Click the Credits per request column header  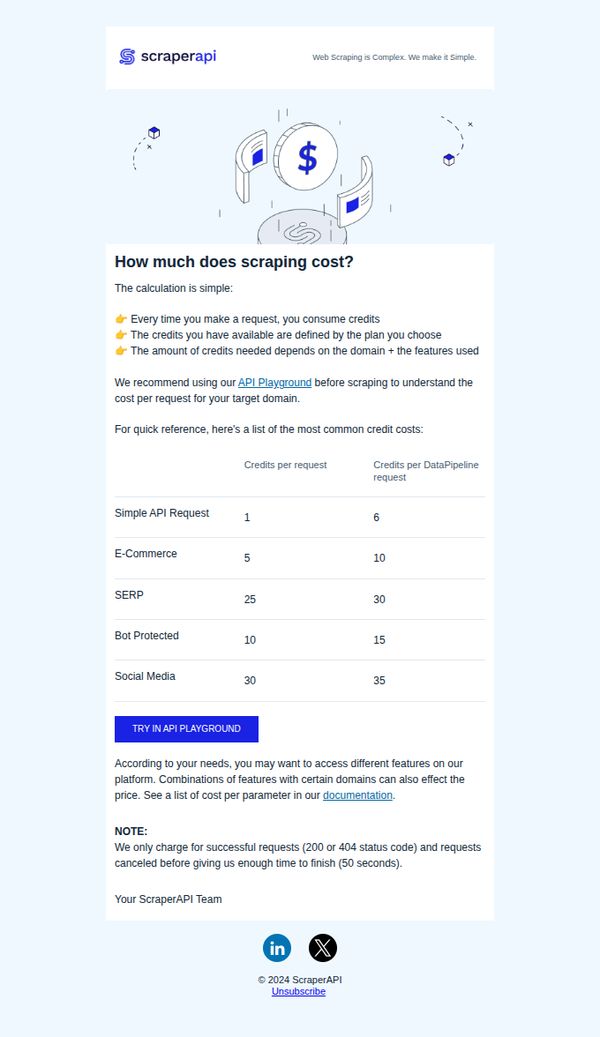tap(285, 465)
